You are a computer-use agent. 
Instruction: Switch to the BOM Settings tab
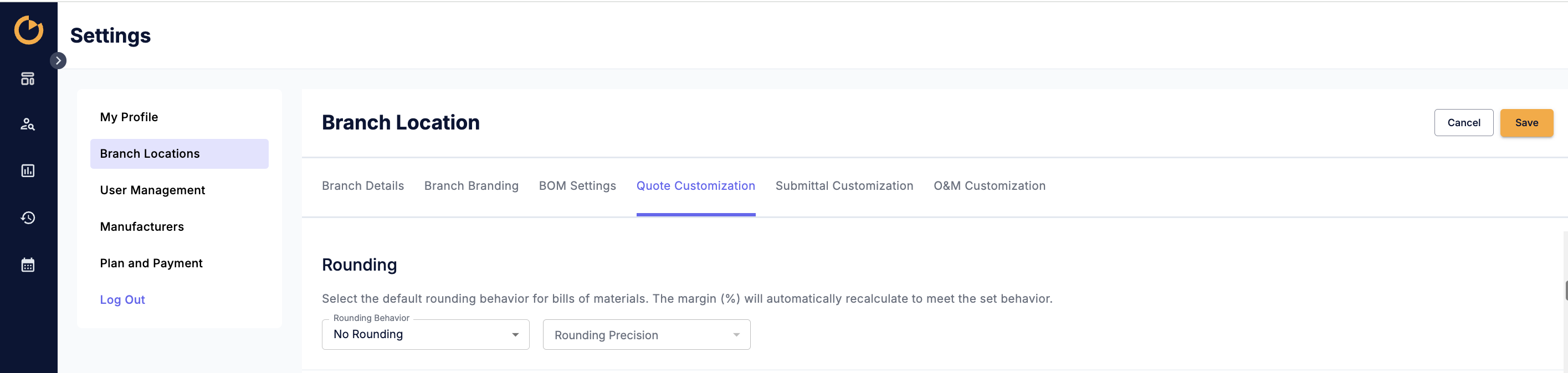pos(577,186)
